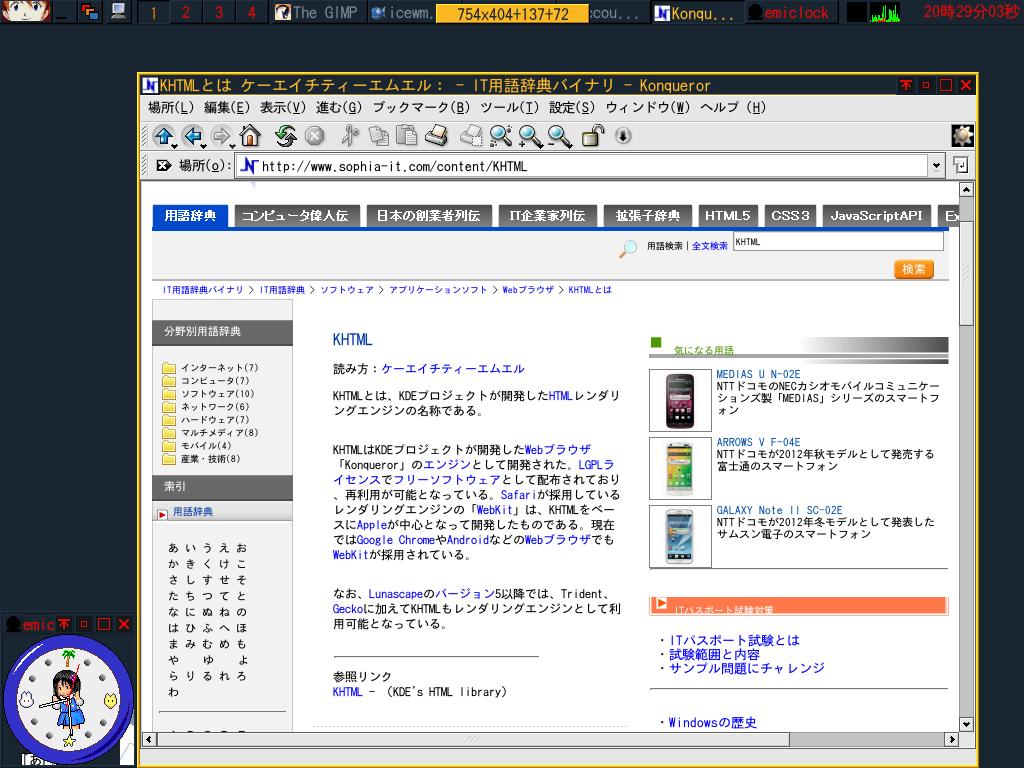Open the MEDIAS U N-02E link
Viewport: 1024px width, 768px height.
coord(758,375)
